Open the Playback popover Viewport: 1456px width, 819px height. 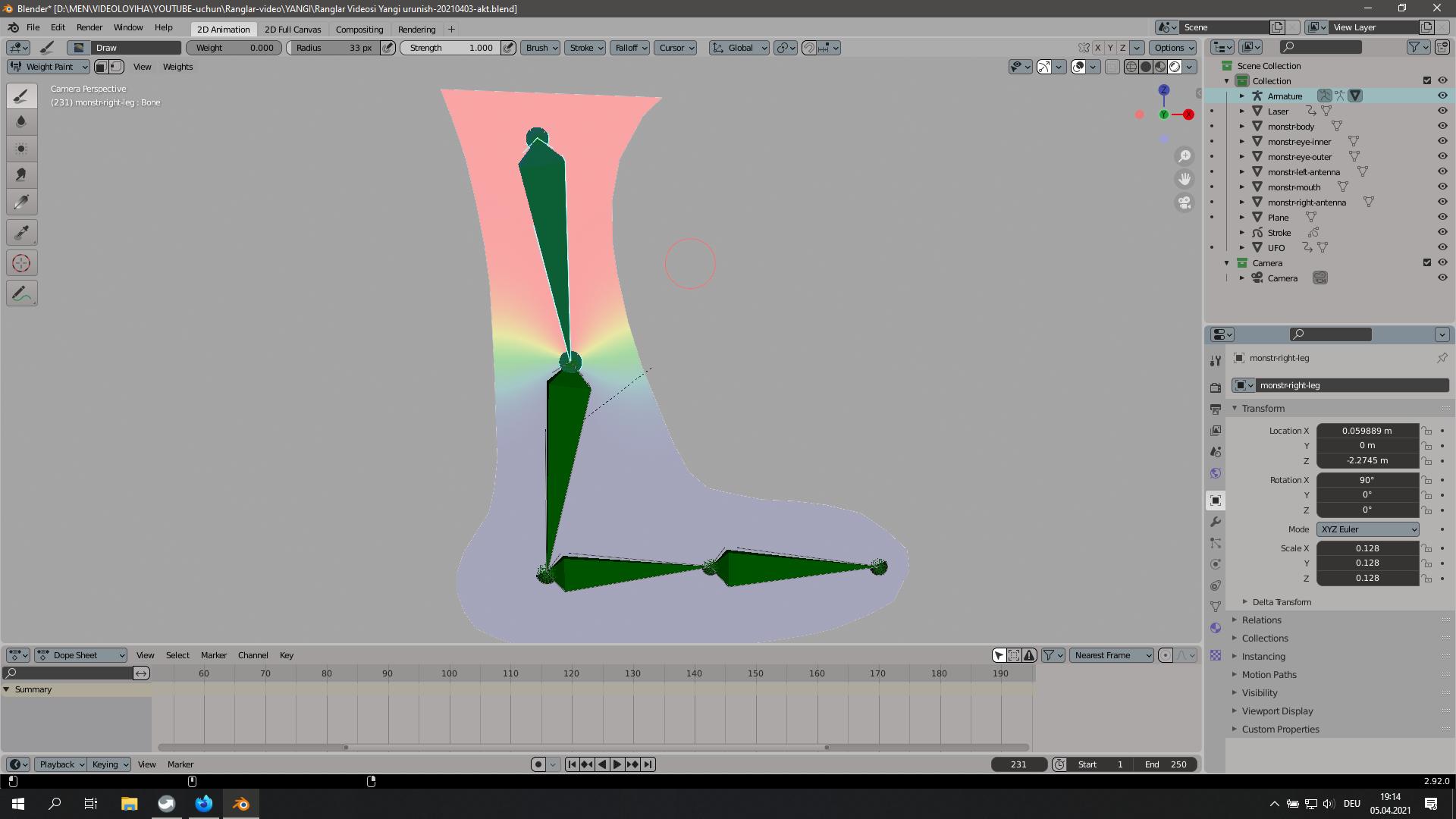pyautogui.click(x=61, y=764)
